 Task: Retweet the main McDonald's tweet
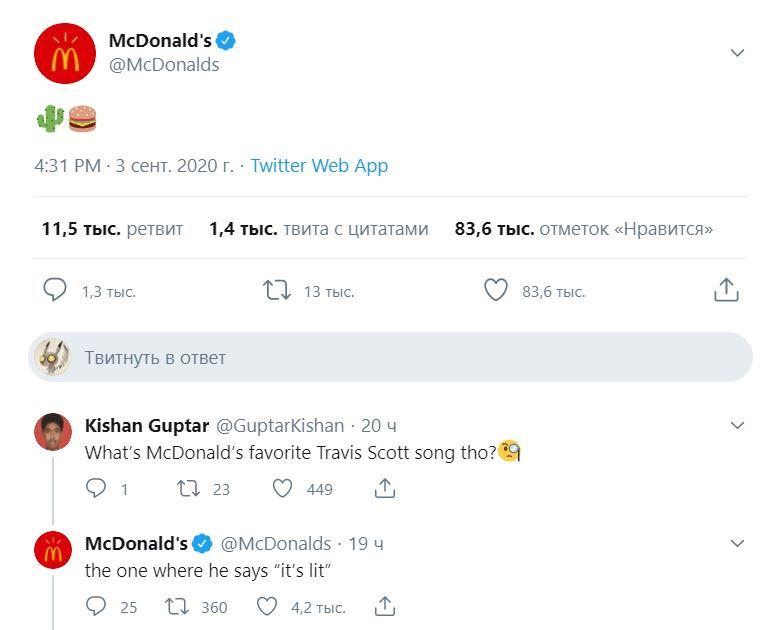click(x=276, y=291)
